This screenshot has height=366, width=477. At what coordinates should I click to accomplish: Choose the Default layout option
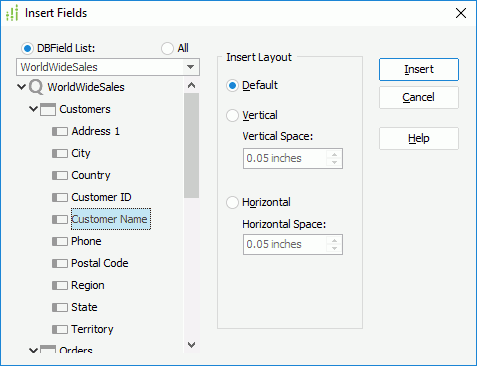232,86
